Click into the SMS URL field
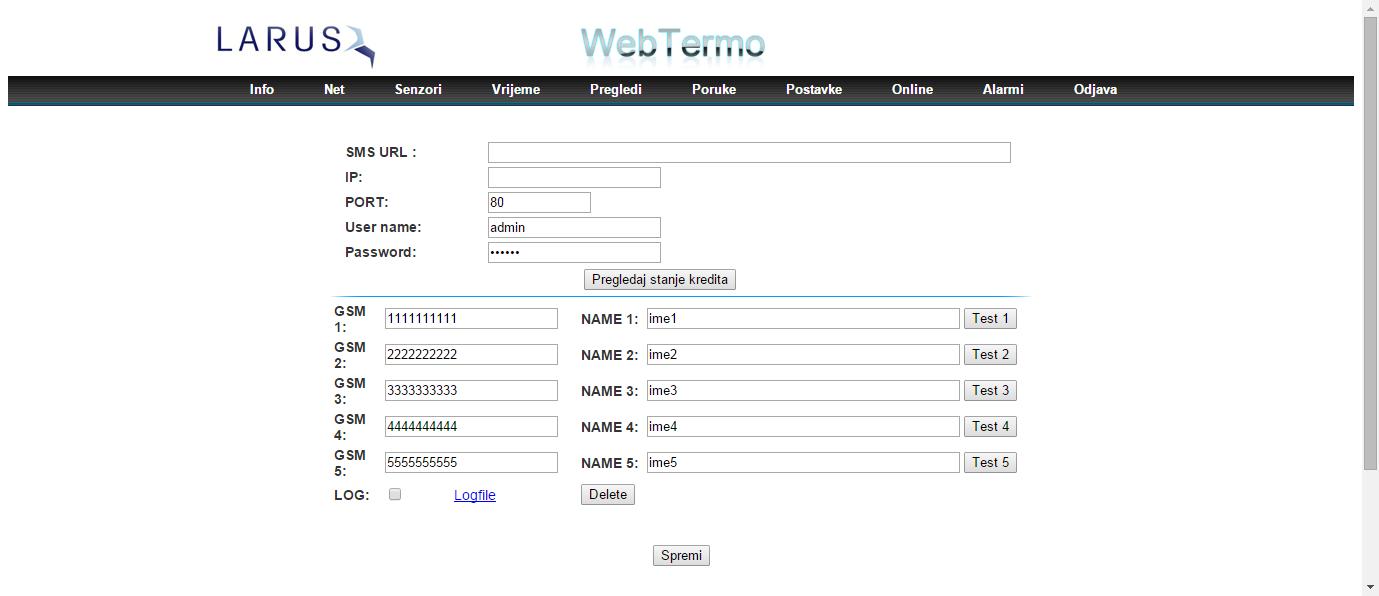This screenshot has width=1379, height=596. [x=749, y=153]
